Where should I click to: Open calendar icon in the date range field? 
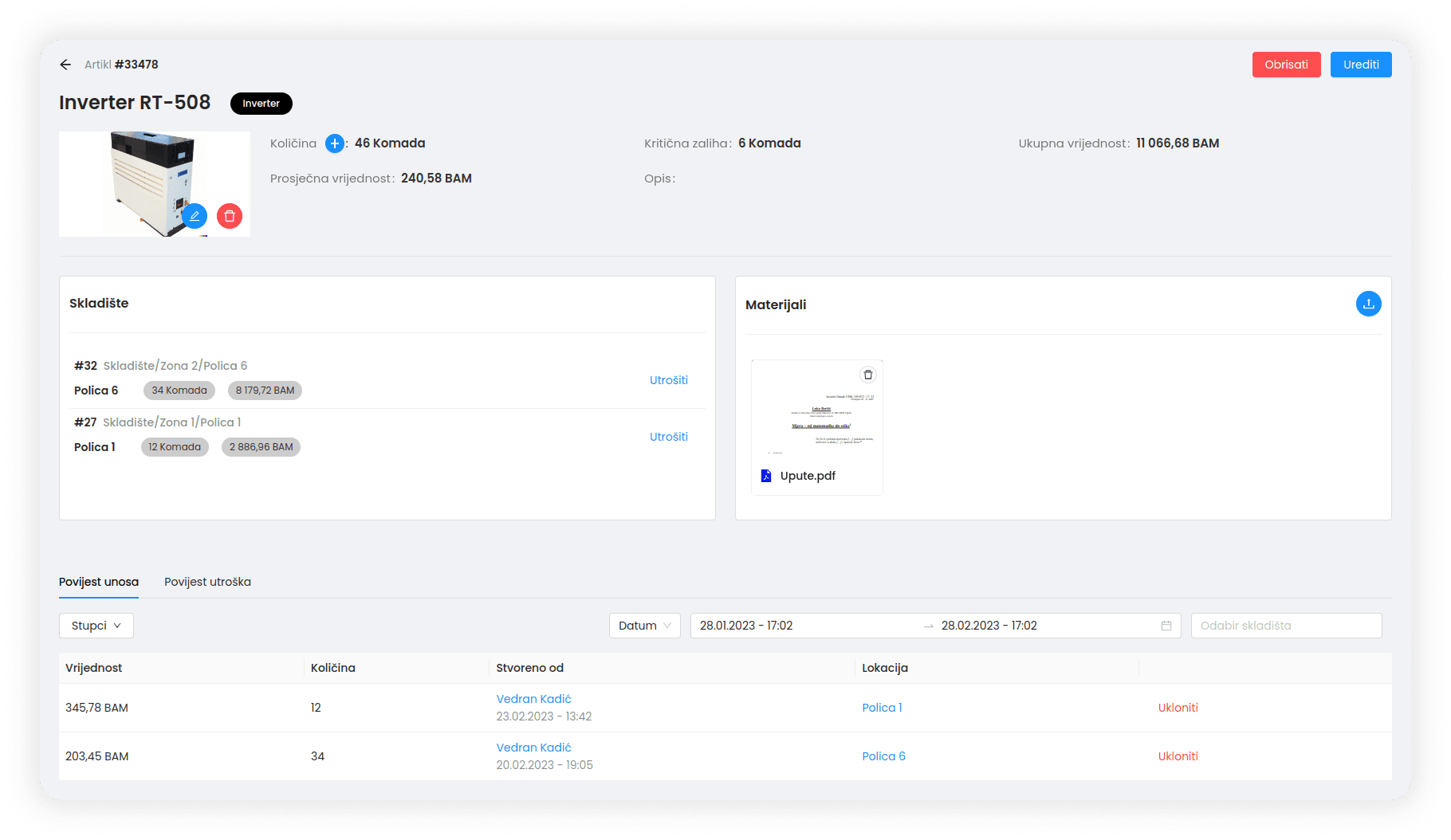click(1166, 626)
